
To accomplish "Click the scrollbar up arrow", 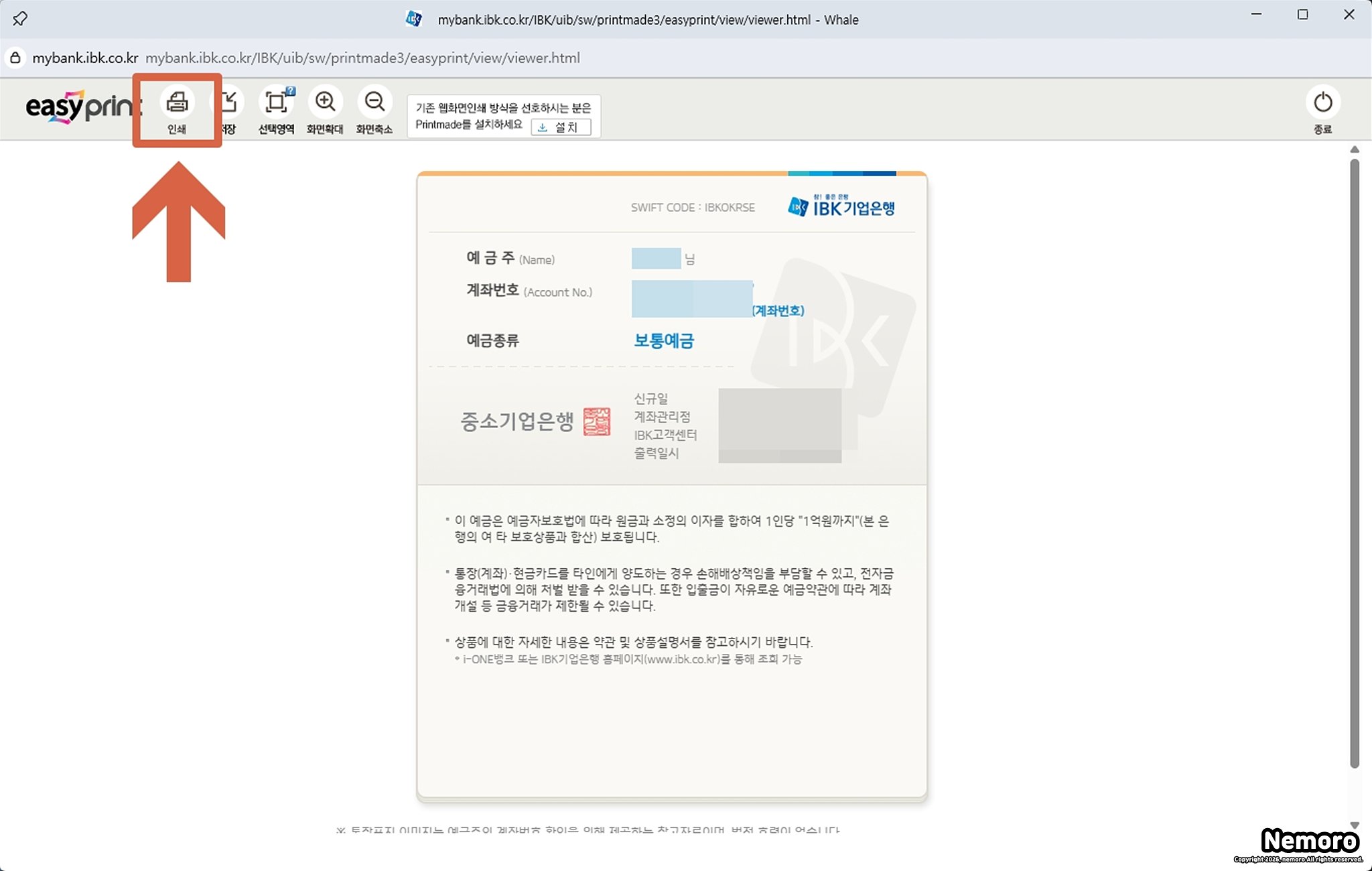I will (x=1355, y=149).
